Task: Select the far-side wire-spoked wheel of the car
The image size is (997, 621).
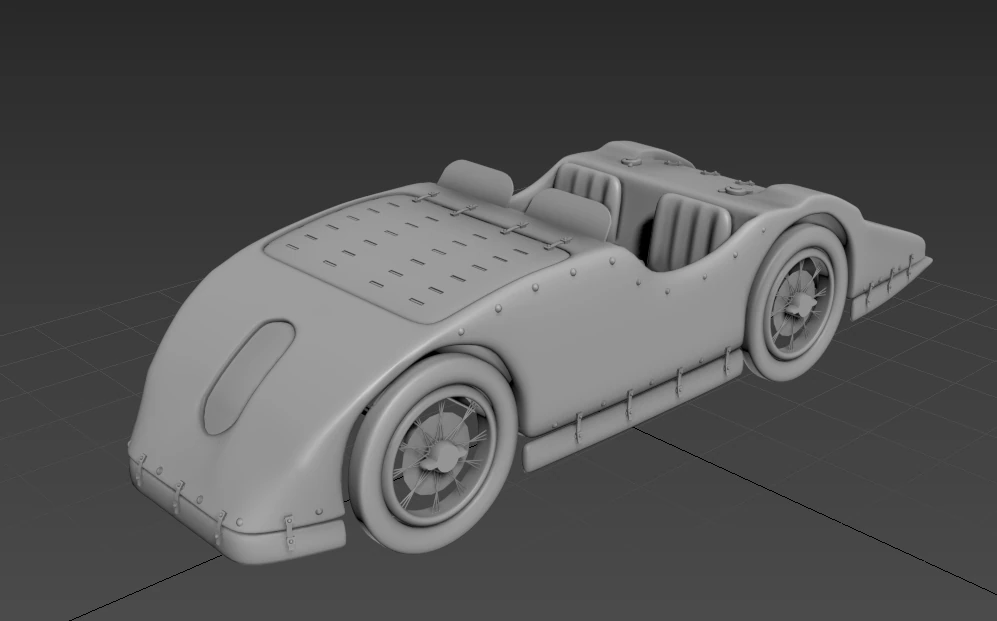Action: click(797, 303)
